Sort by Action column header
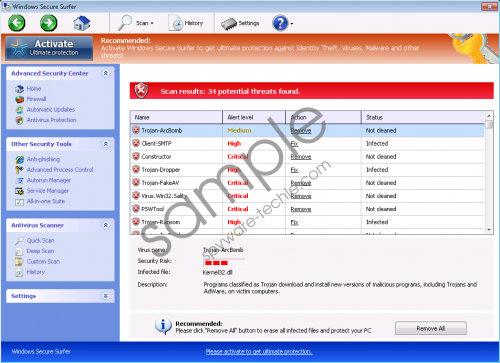 (x=323, y=117)
